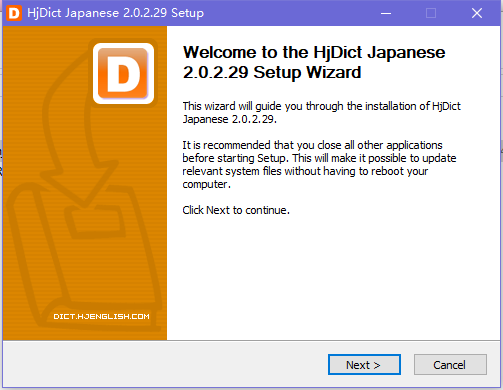
Task: Click the This wizard will guide you text
Action: tap(321, 106)
